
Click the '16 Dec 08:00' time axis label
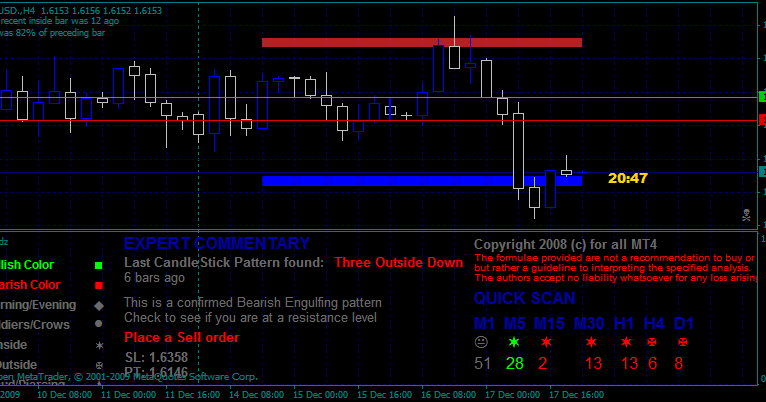[x=448, y=395]
